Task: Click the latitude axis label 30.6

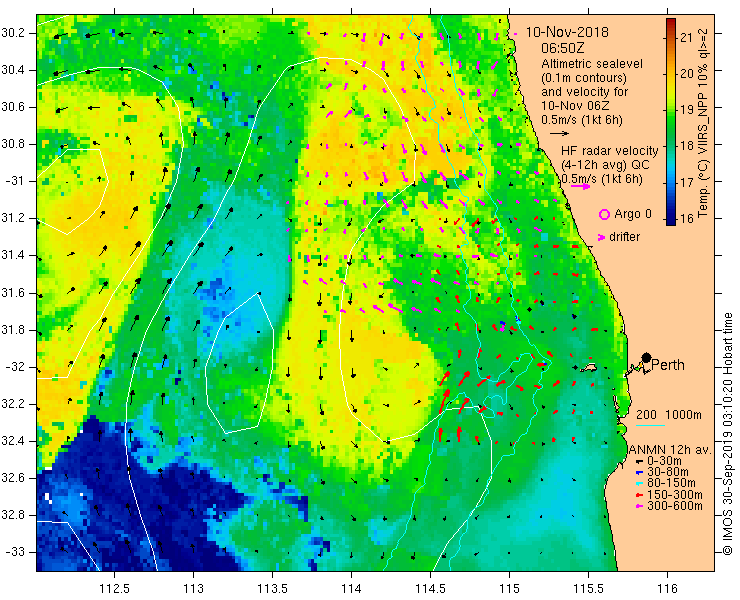Action: [12, 107]
